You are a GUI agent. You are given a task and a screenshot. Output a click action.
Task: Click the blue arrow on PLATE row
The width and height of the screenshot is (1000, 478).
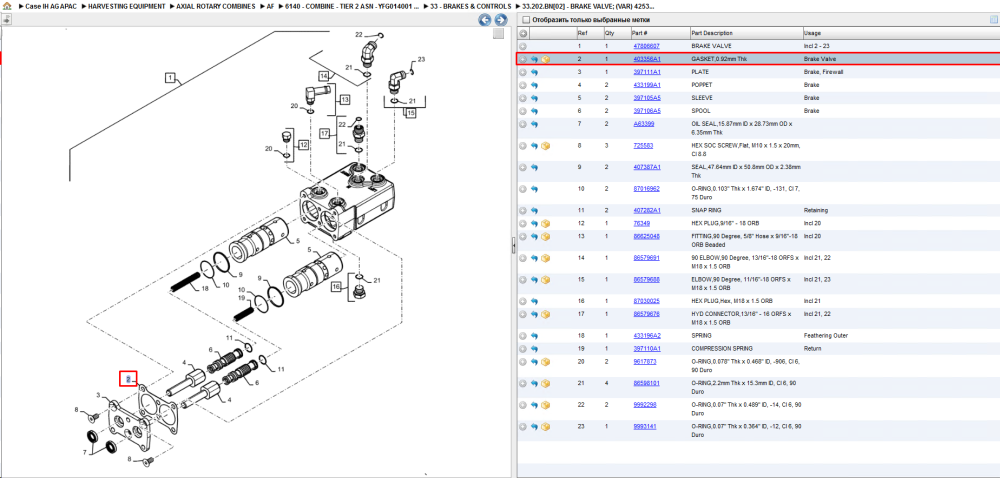coord(534,72)
